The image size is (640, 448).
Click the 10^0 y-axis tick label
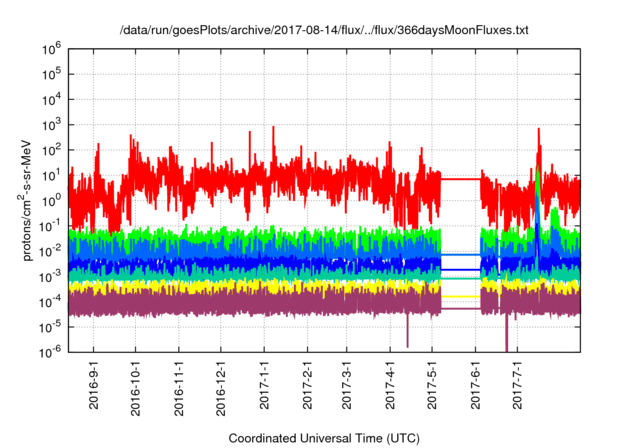coord(51,201)
